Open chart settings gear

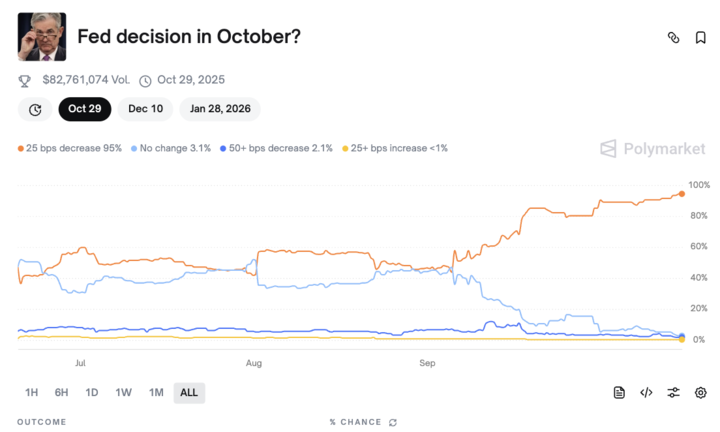click(701, 393)
